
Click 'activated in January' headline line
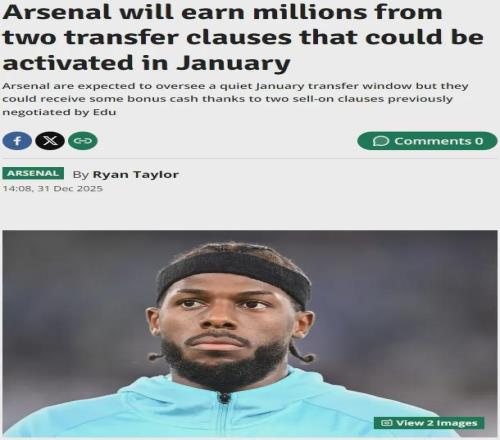tap(147, 63)
